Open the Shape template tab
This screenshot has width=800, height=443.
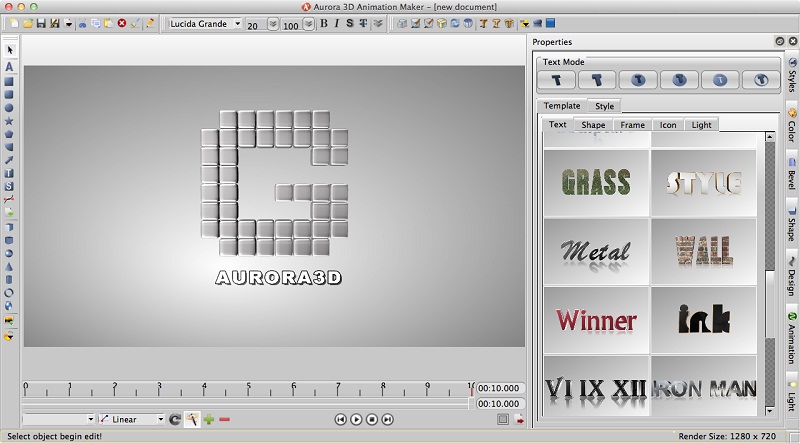point(593,125)
